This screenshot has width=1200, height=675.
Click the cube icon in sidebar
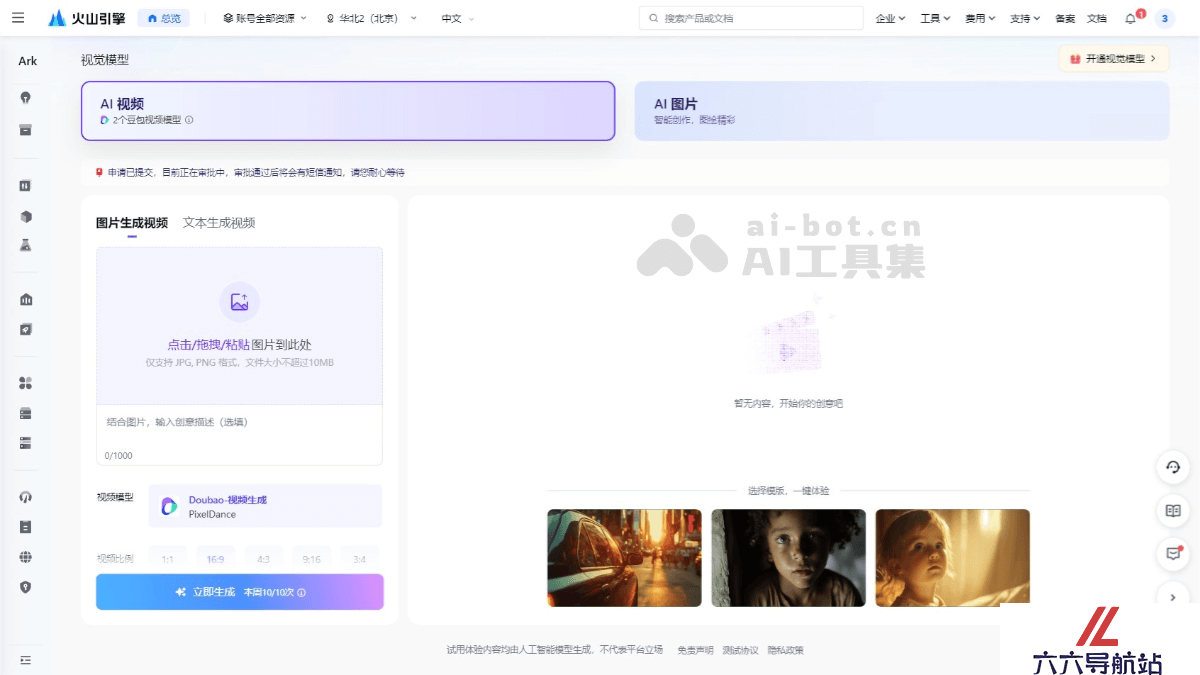tap(26, 216)
